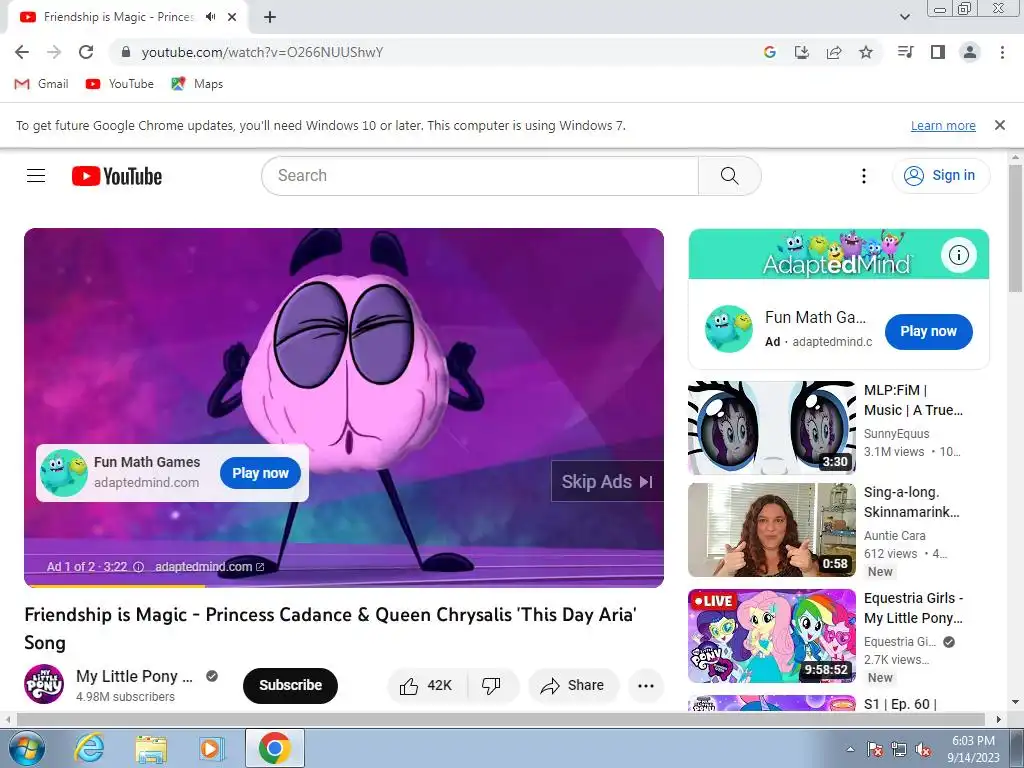
Task: Mute tab via speaker icon
Action: (210, 17)
